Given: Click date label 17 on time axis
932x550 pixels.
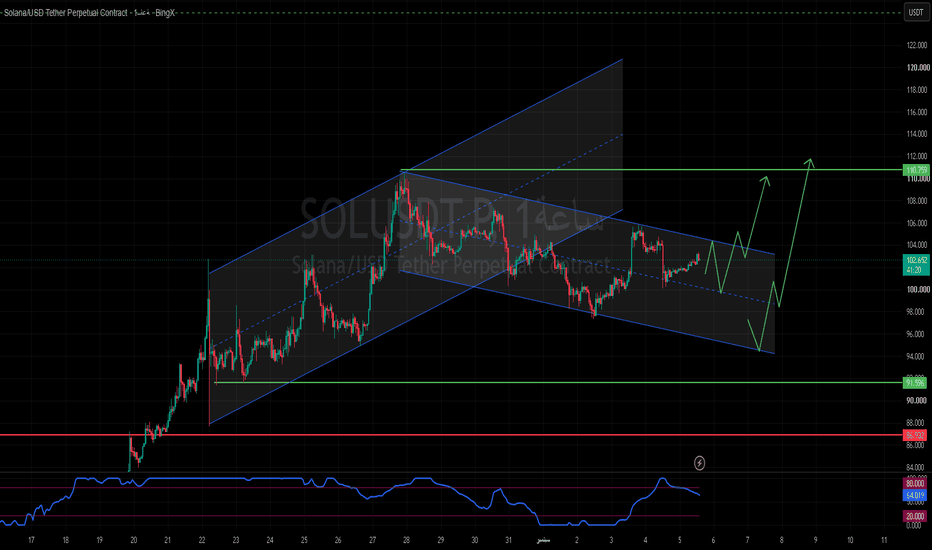Looking at the screenshot, I should click(31, 540).
